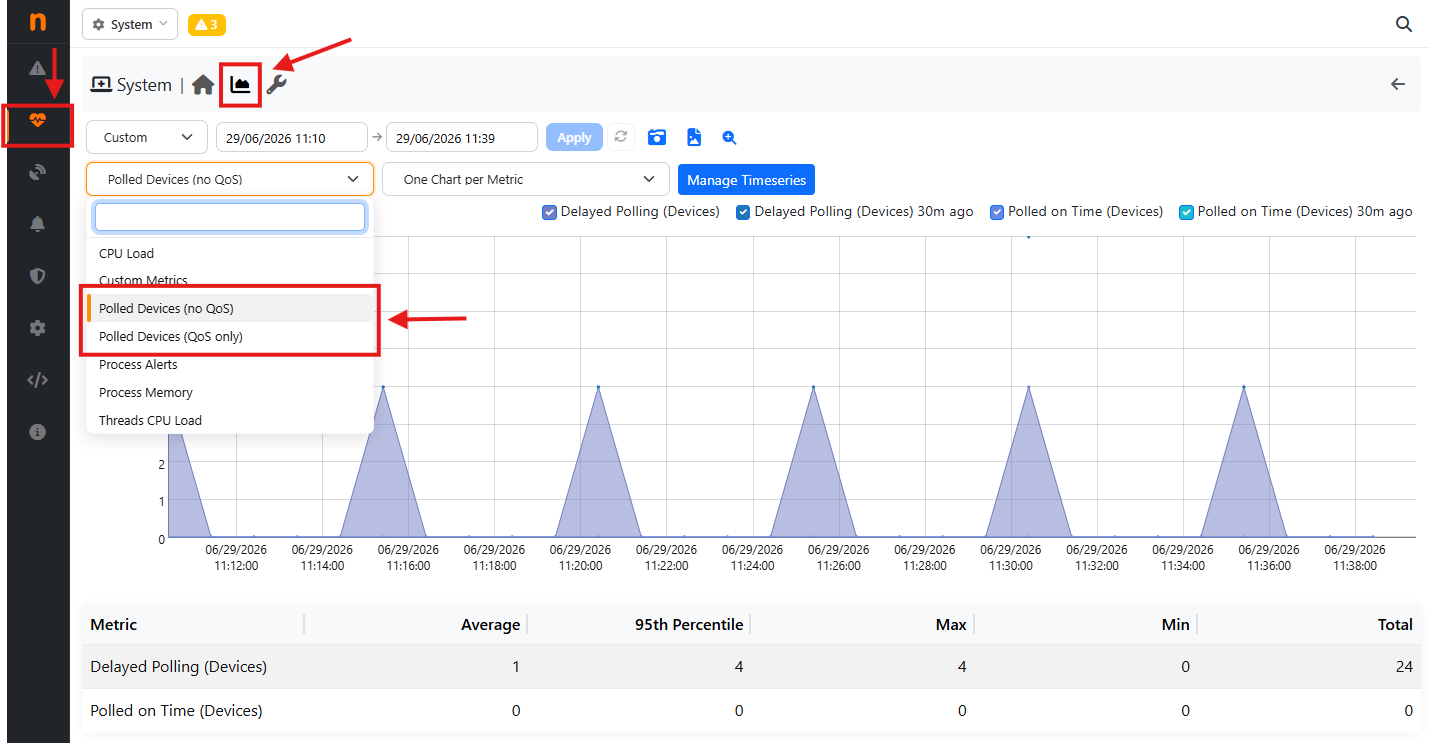Select Polled Devices (no QoS) option
The image size is (1429, 743).
(230, 308)
